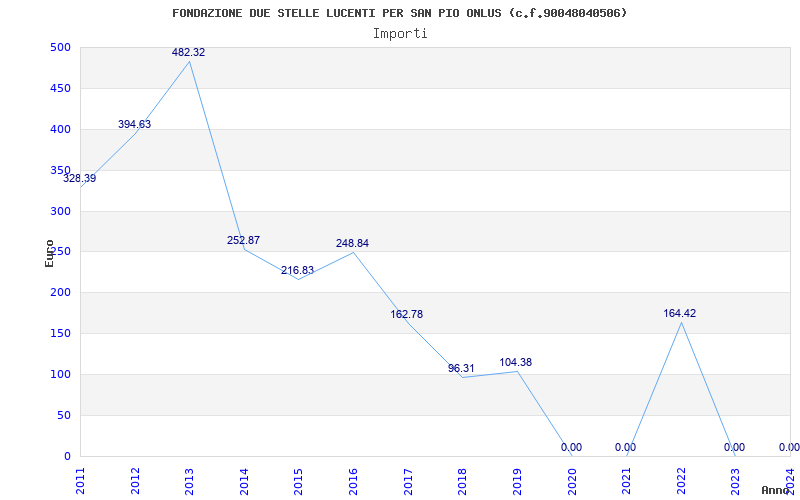The image size is (800, 500).
Task: Click the 216.83 data label
Action: tap(297, 270)
